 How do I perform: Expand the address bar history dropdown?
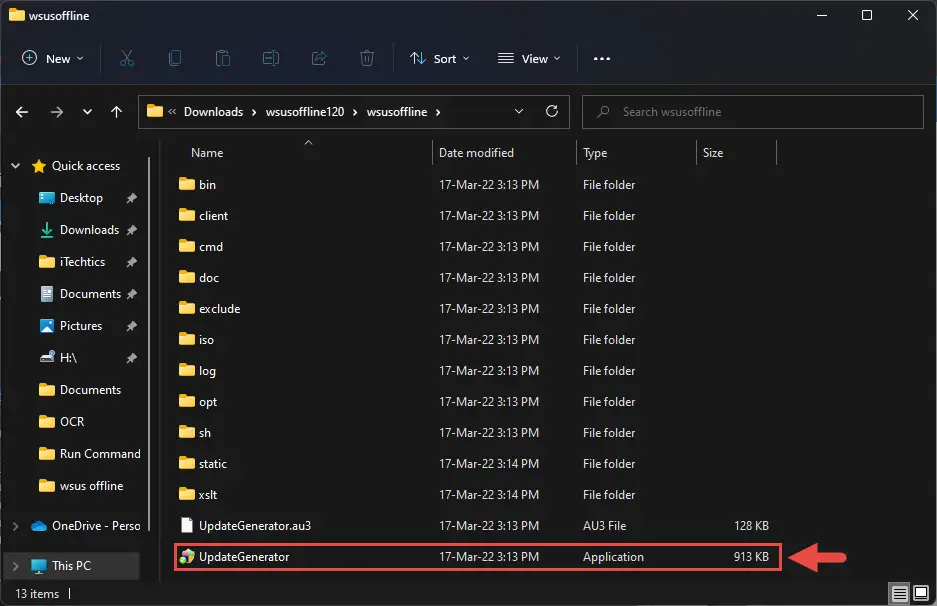point(519,112)
